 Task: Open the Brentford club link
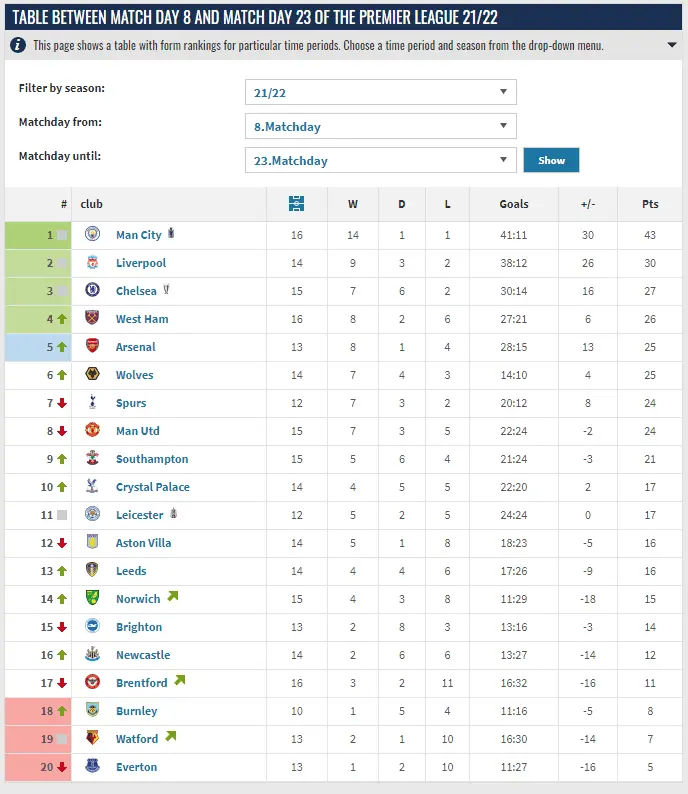click(141, 683)
